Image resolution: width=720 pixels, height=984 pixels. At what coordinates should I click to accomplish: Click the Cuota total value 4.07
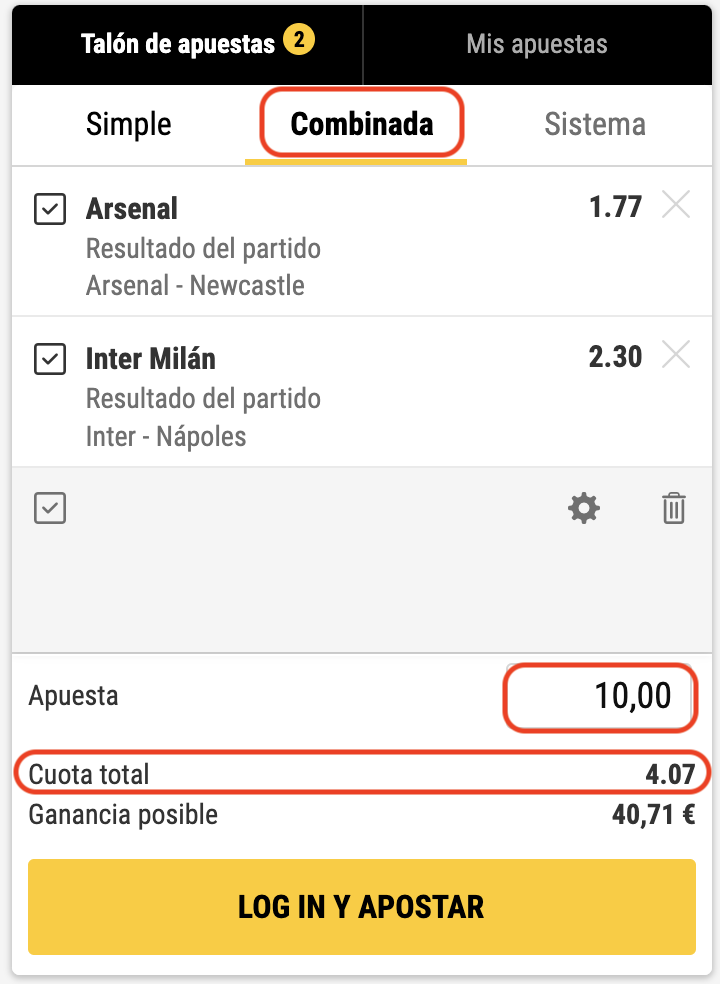pyautogui.click(x=665, y=774)
